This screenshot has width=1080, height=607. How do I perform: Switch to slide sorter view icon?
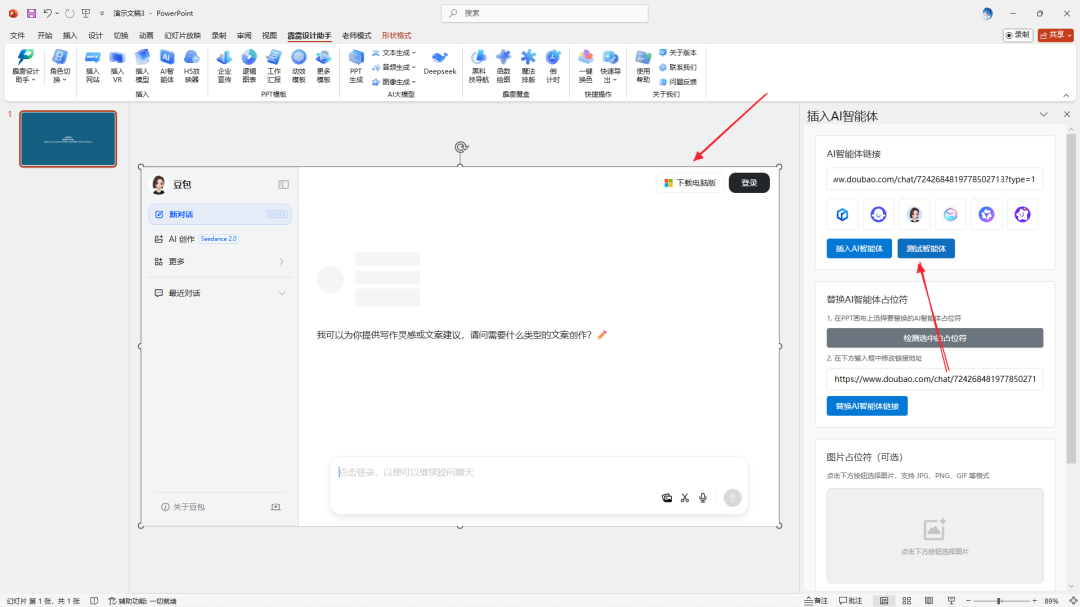coord(906,601)
